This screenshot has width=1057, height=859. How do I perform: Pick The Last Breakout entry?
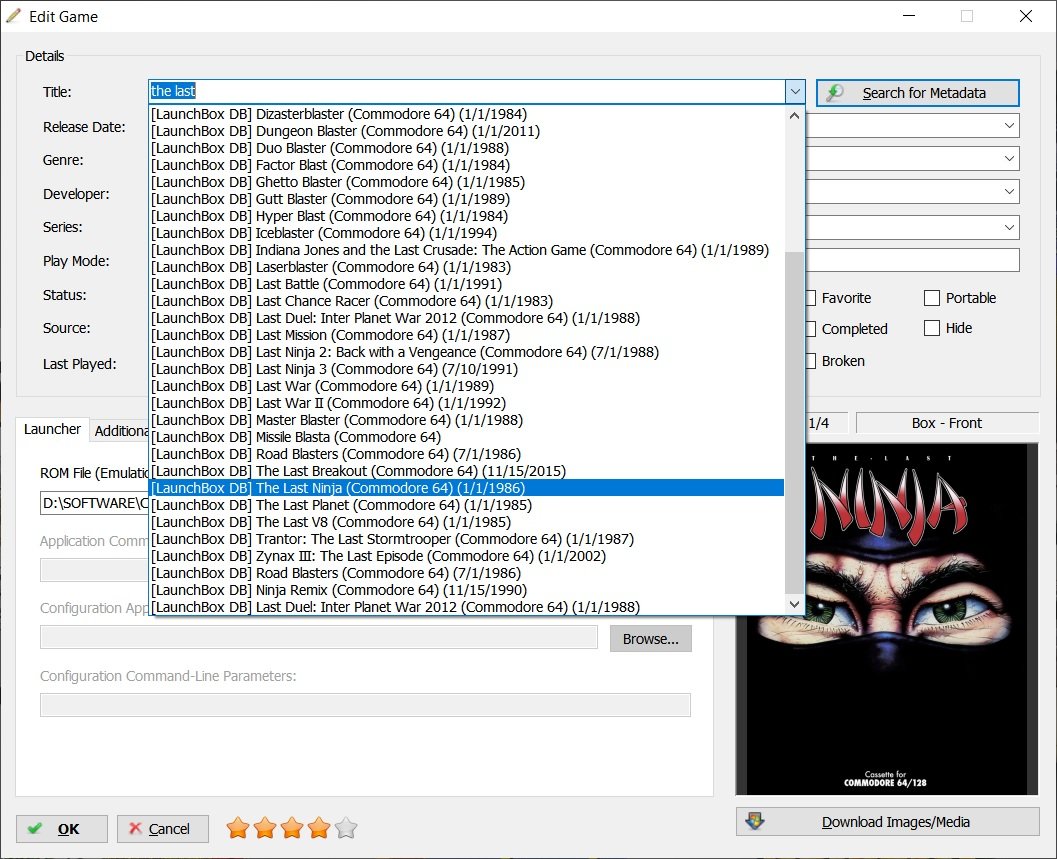[x=466, y=471]
